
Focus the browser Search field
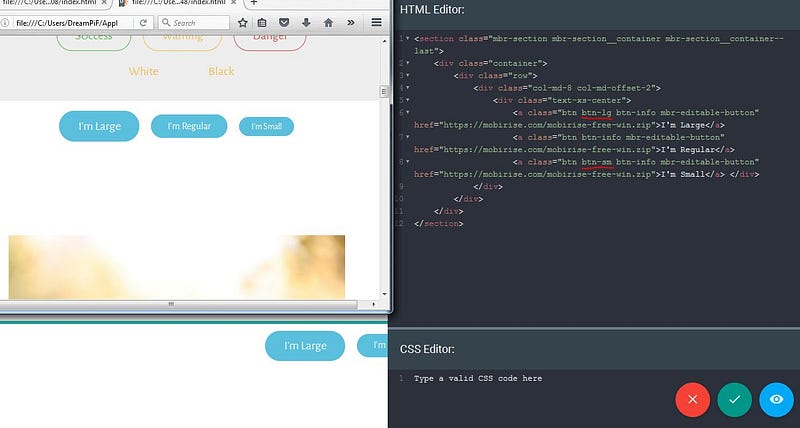click(194, 23)
